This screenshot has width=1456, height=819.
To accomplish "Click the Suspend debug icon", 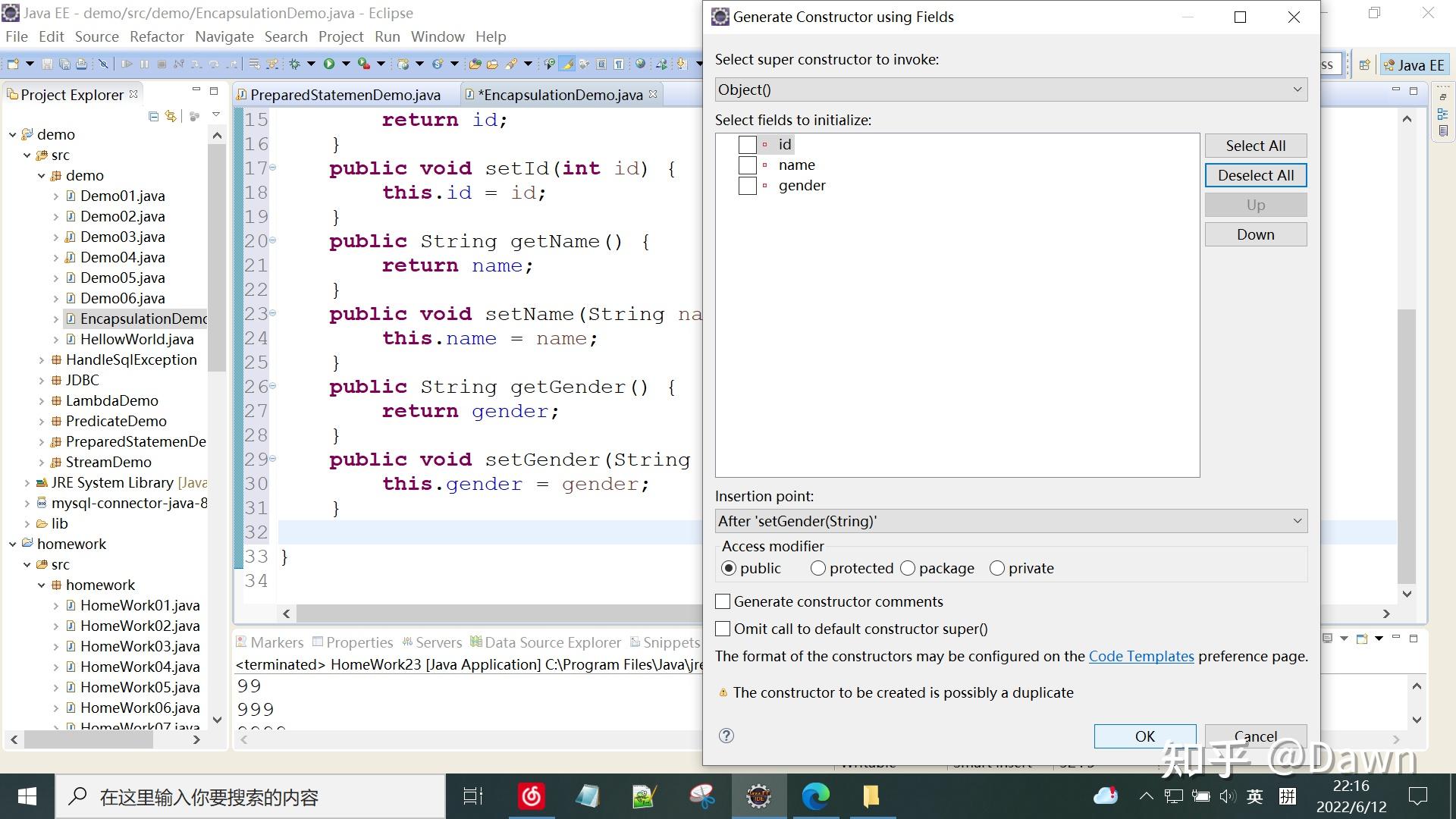I will pos(144,64).
